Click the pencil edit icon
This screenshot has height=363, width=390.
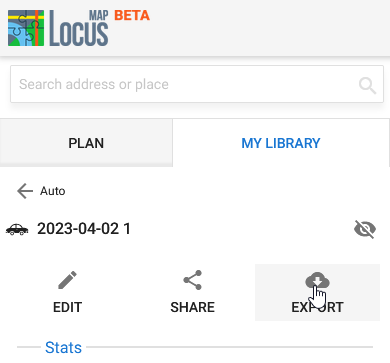[x=67, y=280]
